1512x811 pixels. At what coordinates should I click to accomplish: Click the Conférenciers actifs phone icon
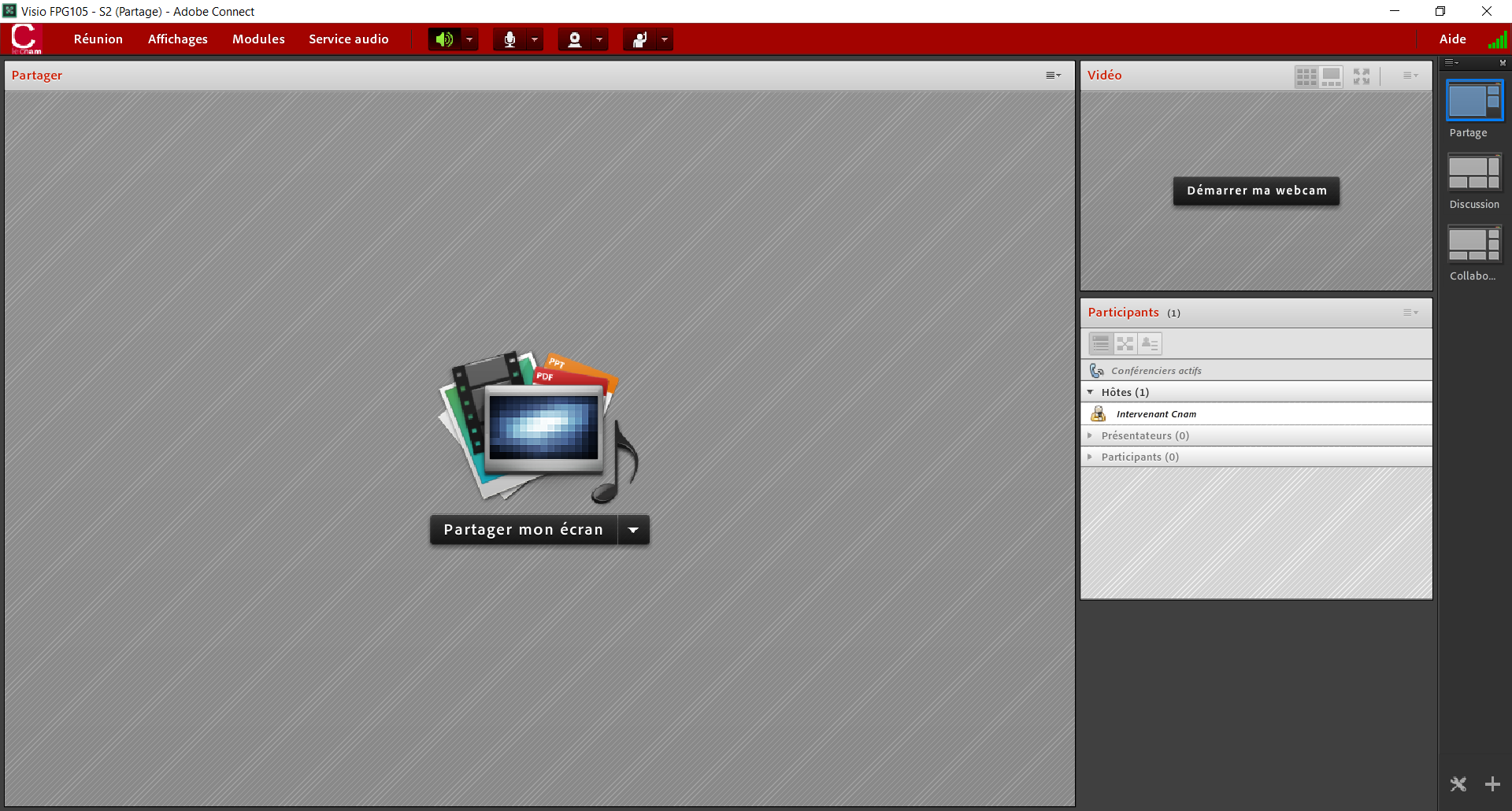[x=1096, y=370]
